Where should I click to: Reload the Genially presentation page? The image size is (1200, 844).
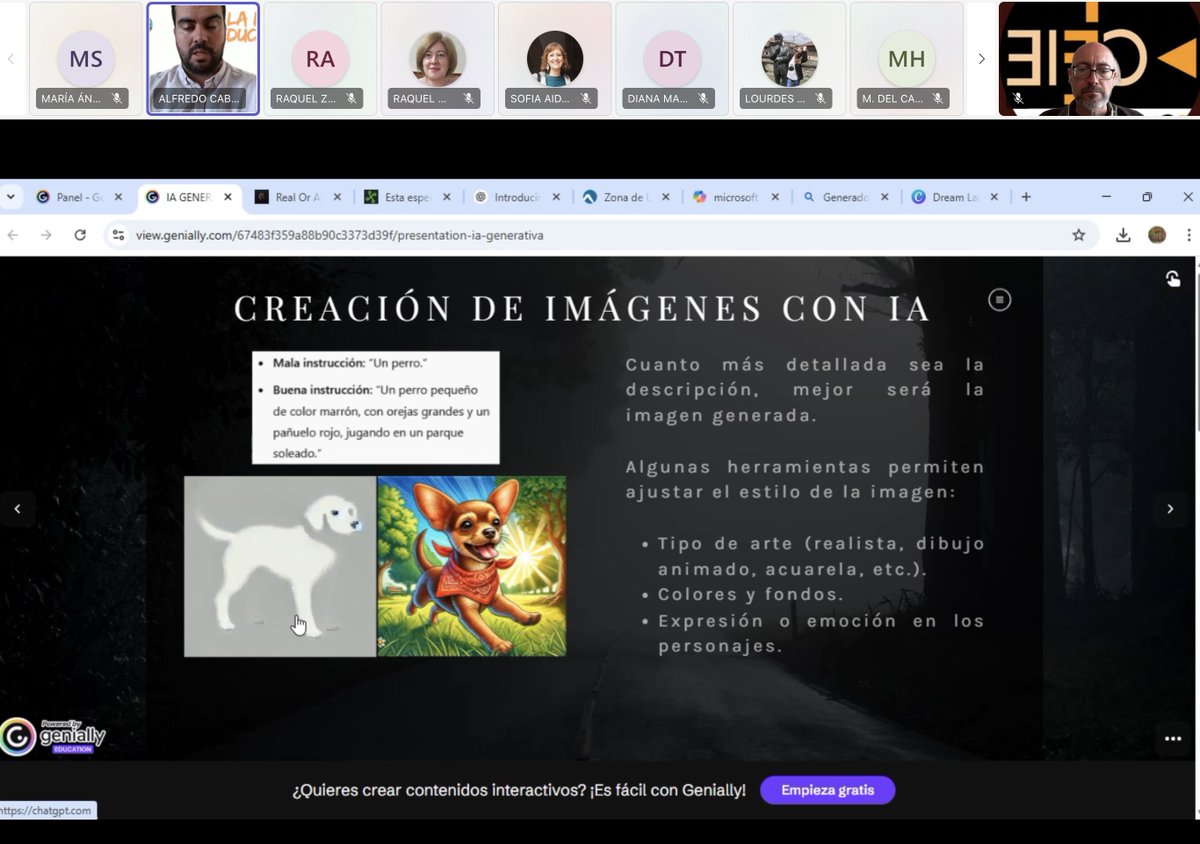pyautogui.click(x=82, y=235)
